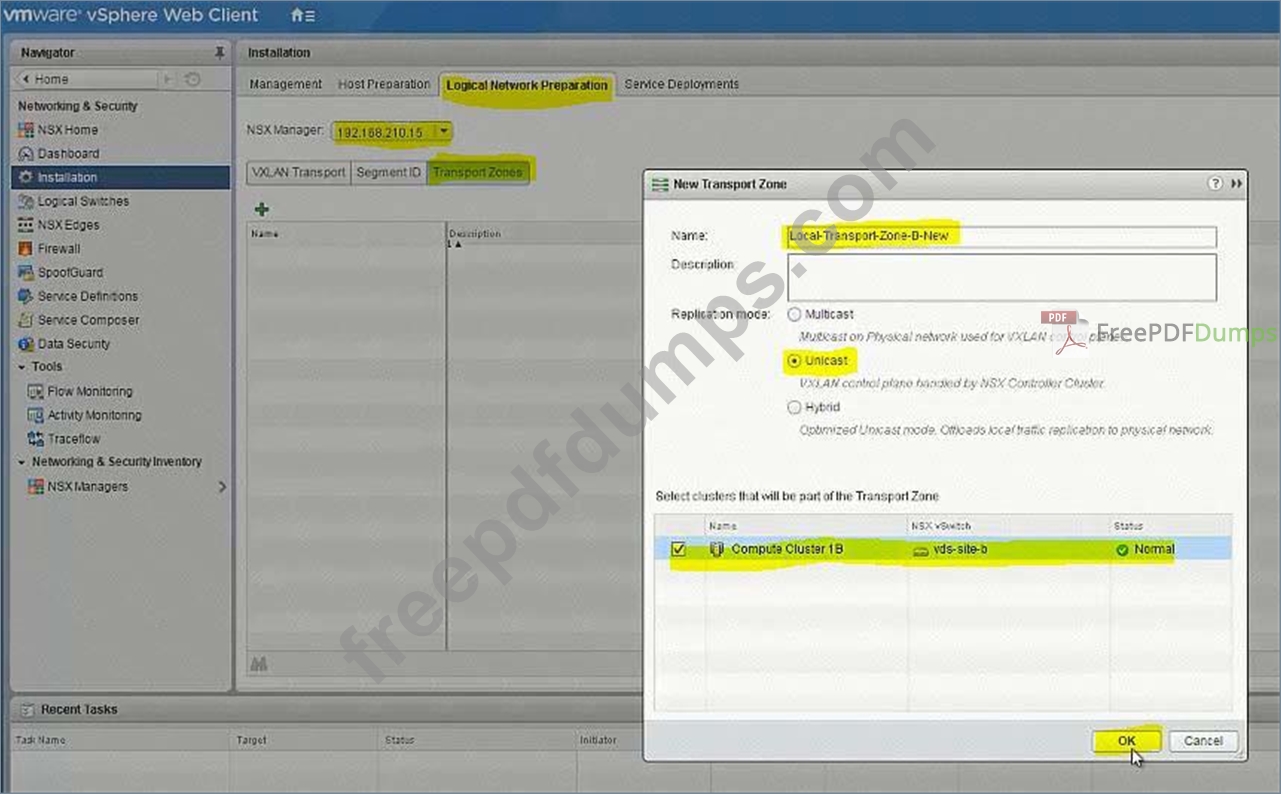
Task: Select the Transport Zones sub-tab
Action: coord(477,172)
